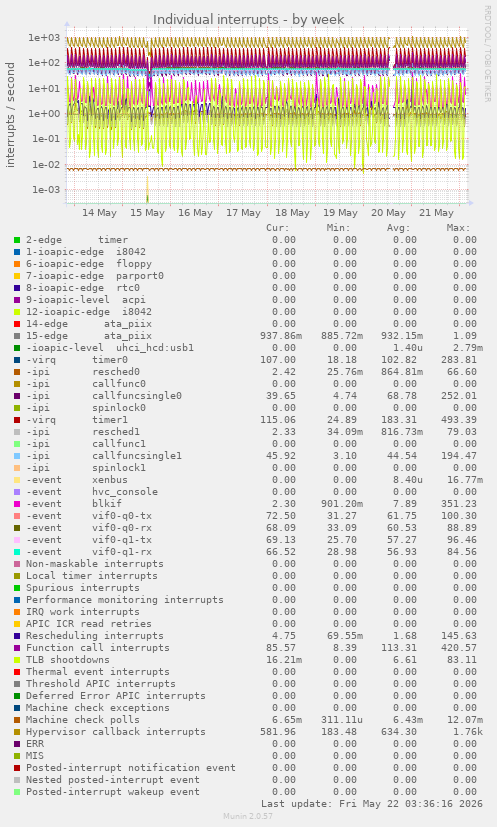Click the Machine check polls orange swatch
Screen dimensions: 497x827
[17, 720]
